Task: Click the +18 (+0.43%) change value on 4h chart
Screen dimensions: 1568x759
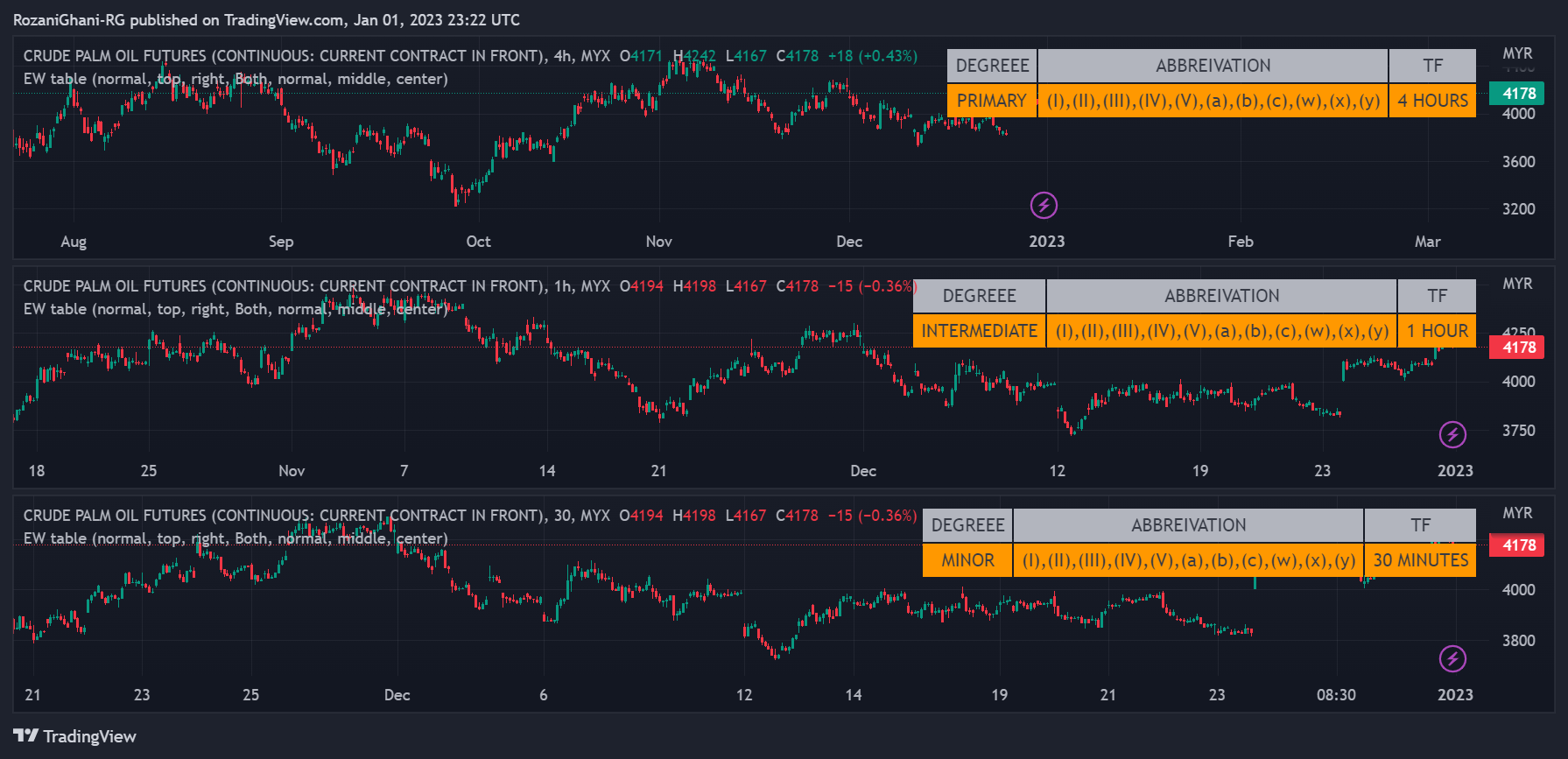Action: coord(873,56)
